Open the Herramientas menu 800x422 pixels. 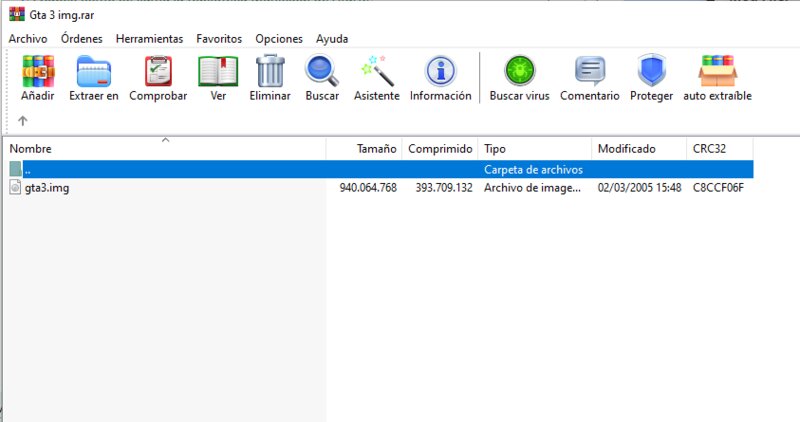(x=149, y=39)
